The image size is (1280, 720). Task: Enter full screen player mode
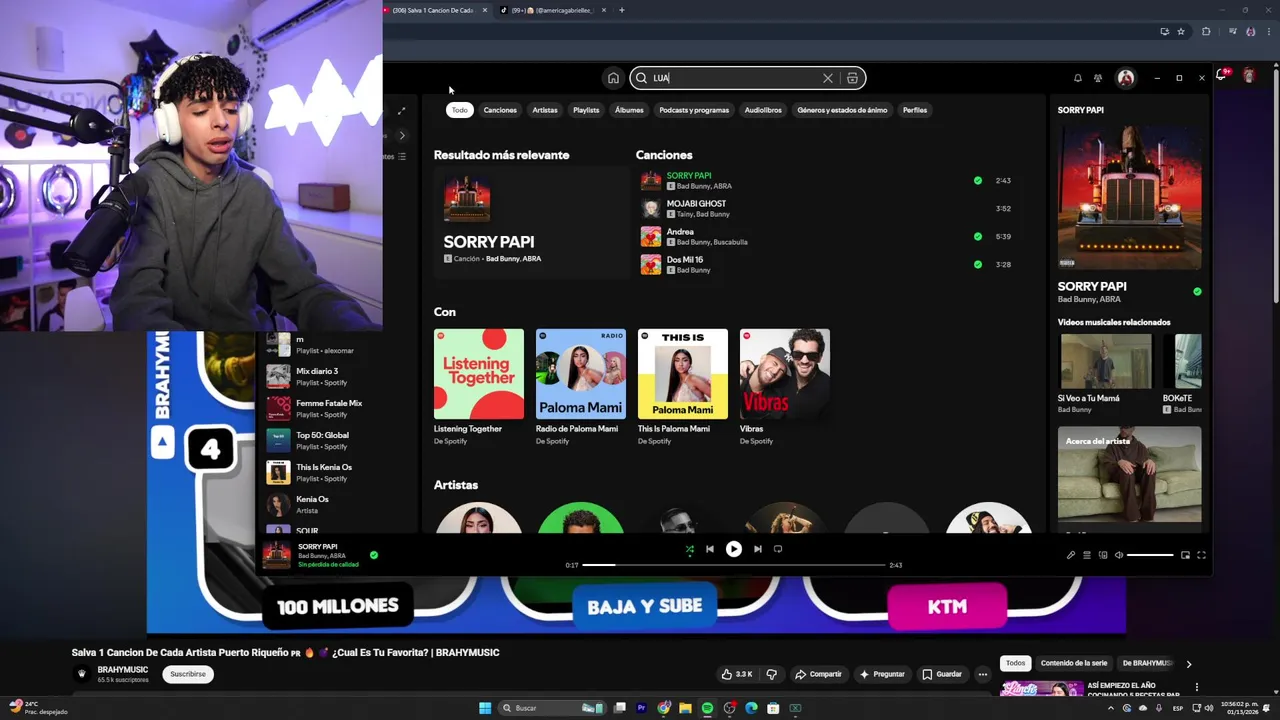[1202, 555]
